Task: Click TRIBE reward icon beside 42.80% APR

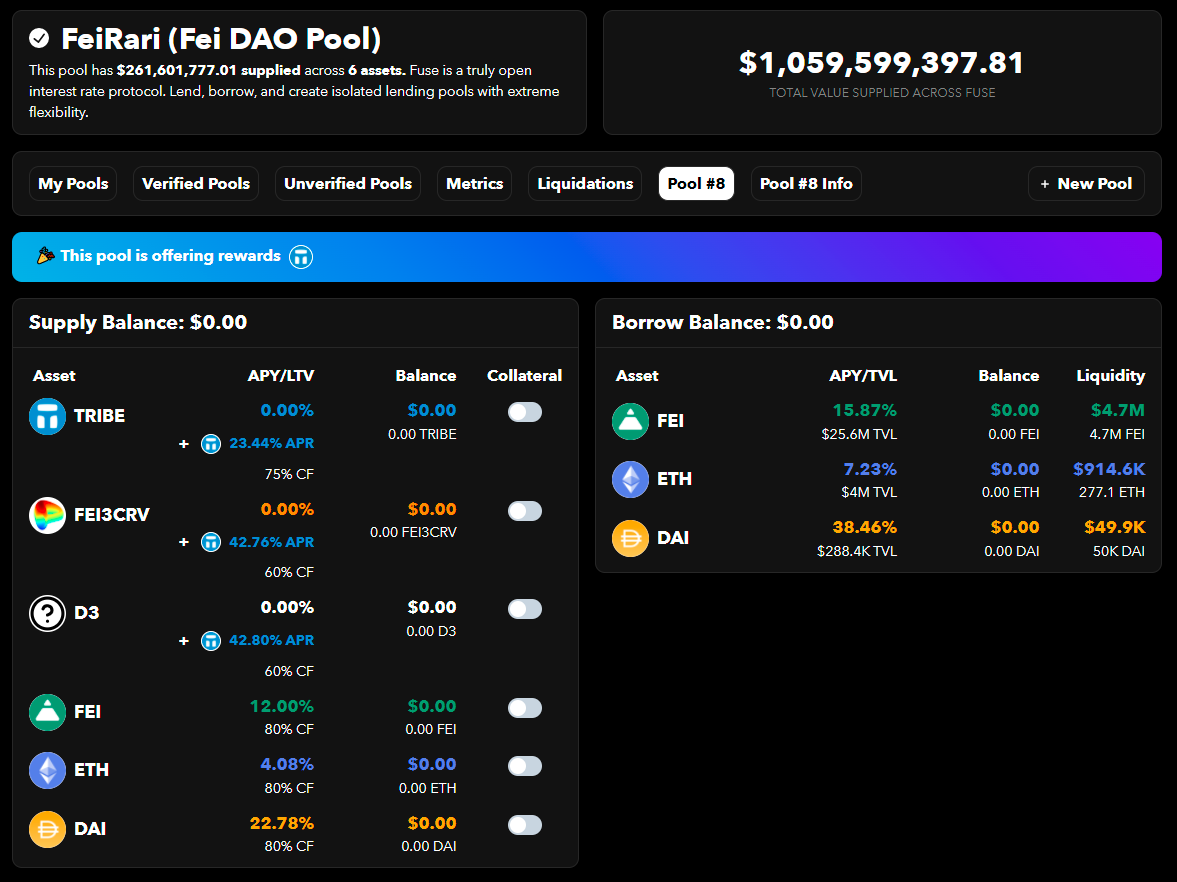Action: pos(211,641)
